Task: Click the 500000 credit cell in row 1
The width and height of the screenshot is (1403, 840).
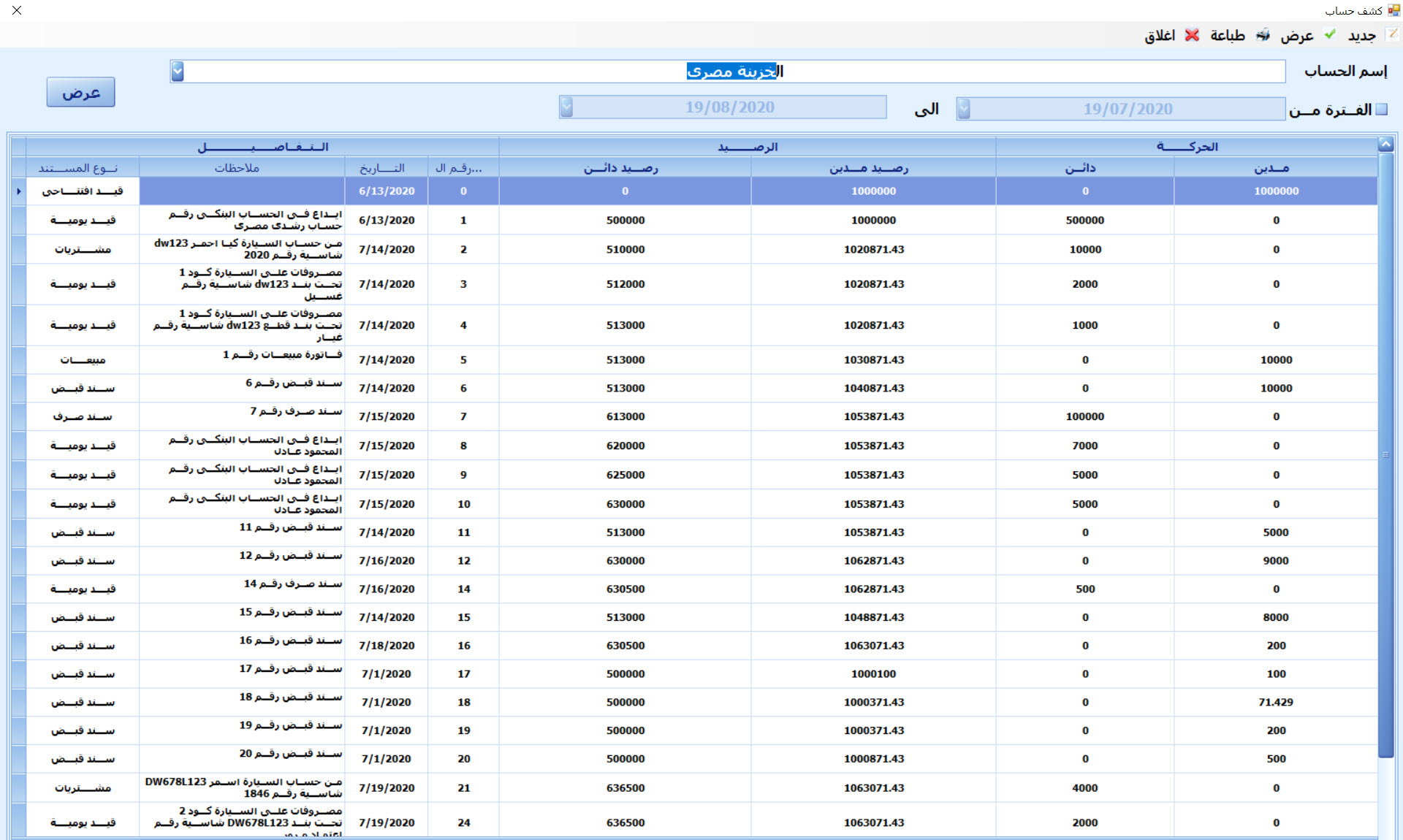Action: (x=1084, y=220)
